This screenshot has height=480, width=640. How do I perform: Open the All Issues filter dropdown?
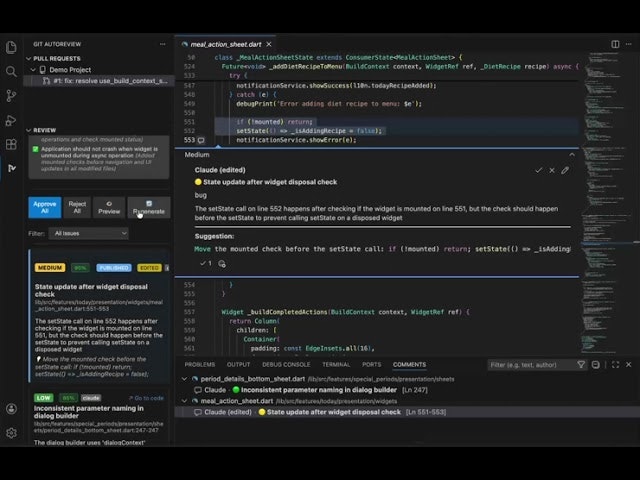pos(89,233)
